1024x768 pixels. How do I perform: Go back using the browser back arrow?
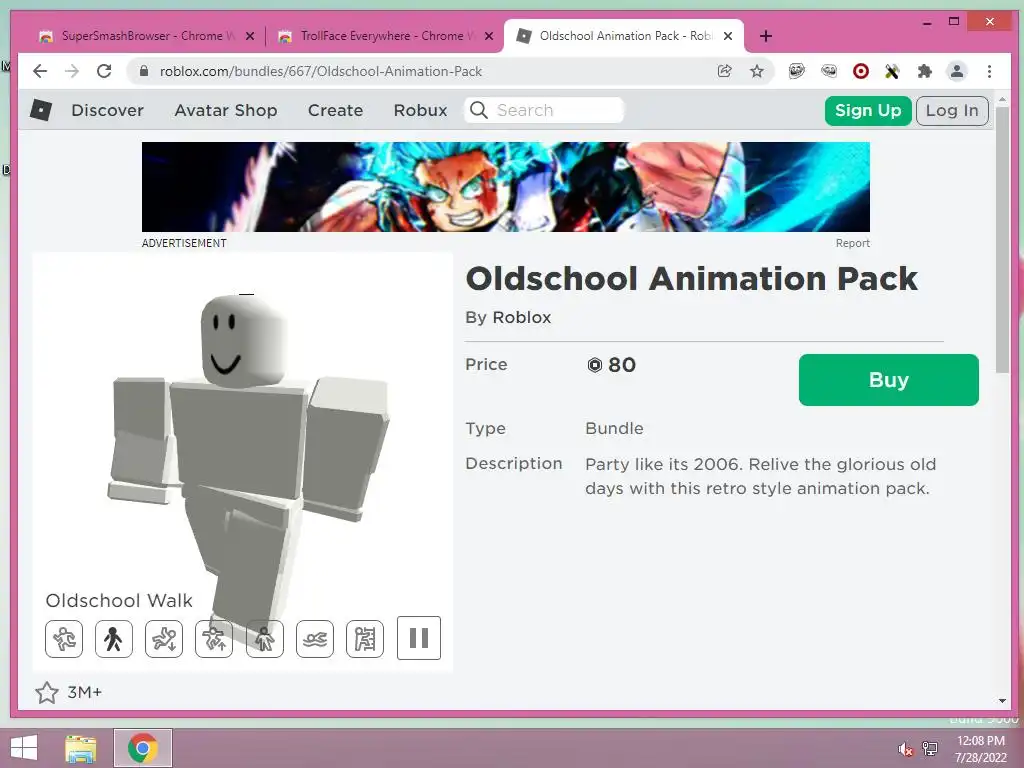[x=40, y=71]
